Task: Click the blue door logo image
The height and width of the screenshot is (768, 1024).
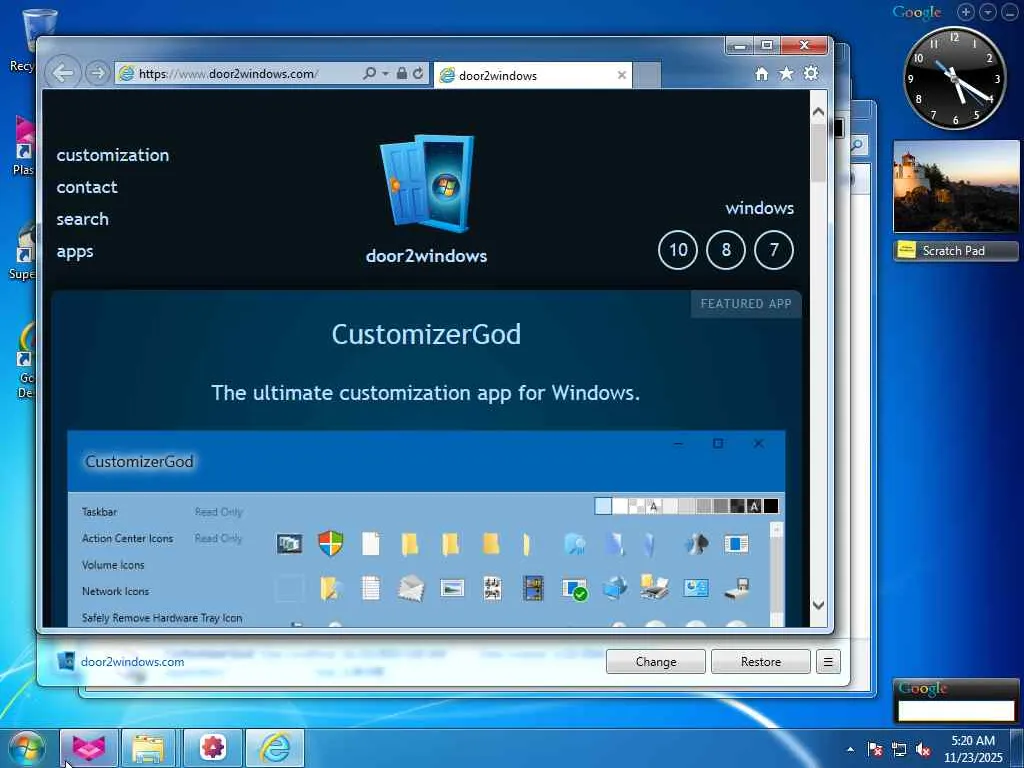Action: tap(427, 184)
